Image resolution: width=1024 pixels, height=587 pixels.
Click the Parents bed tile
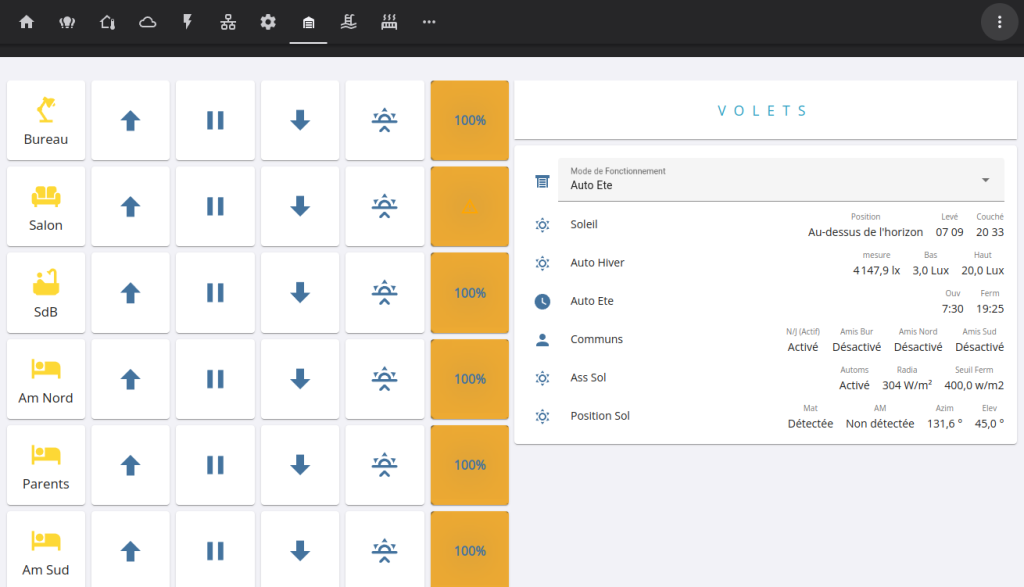coord(46,465)
